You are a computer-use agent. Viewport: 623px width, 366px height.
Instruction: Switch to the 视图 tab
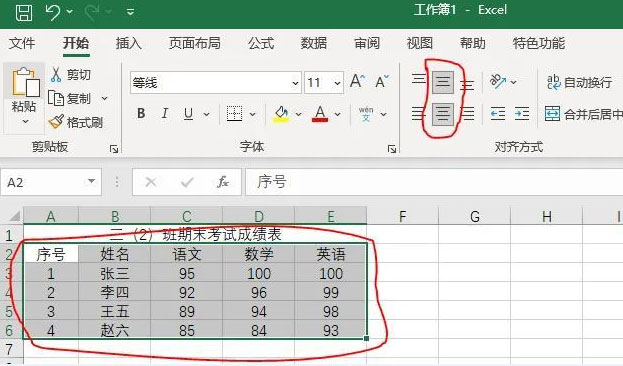(x=420, y=43)
